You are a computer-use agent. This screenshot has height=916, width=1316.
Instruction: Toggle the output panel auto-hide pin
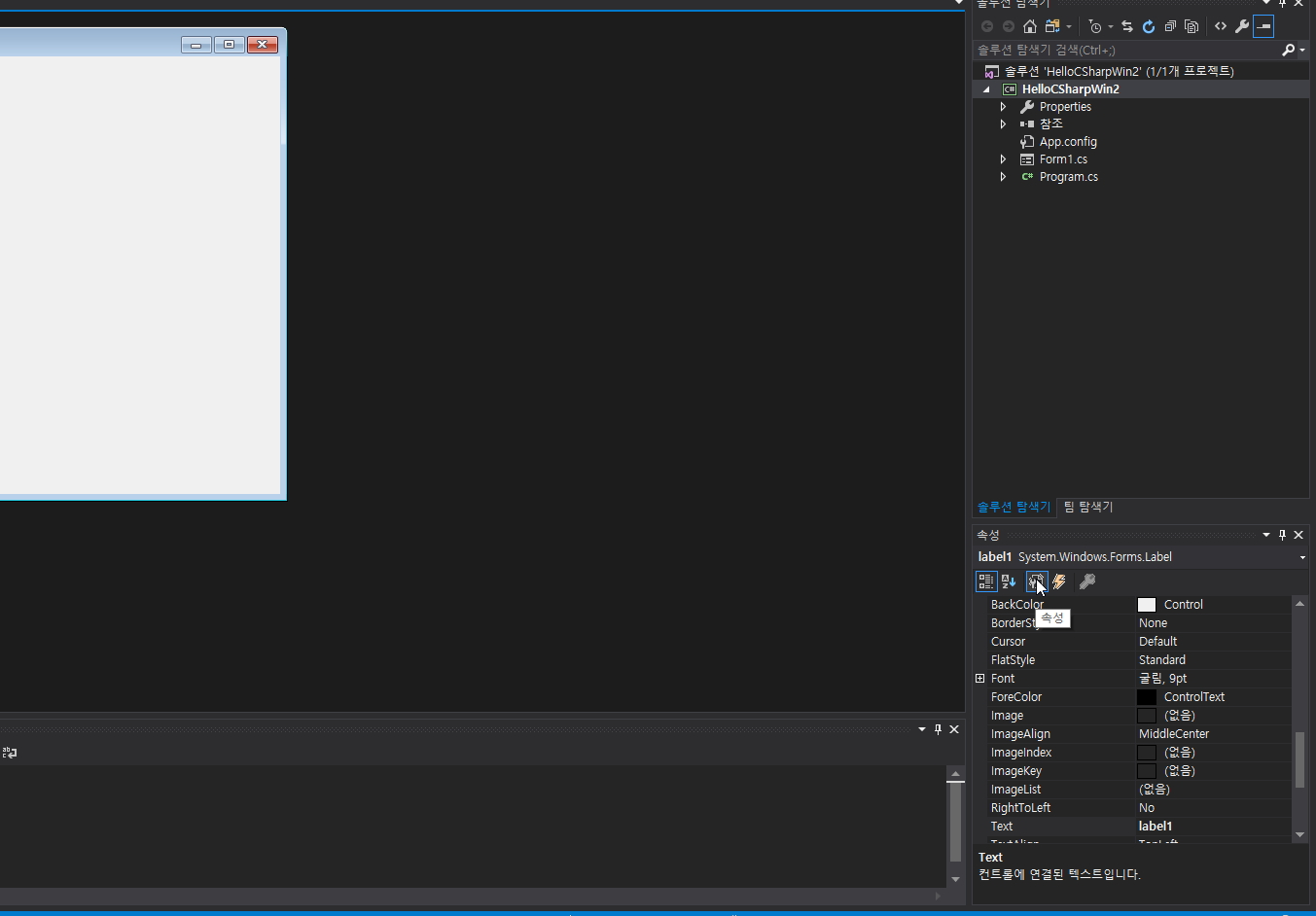point(938,729)
